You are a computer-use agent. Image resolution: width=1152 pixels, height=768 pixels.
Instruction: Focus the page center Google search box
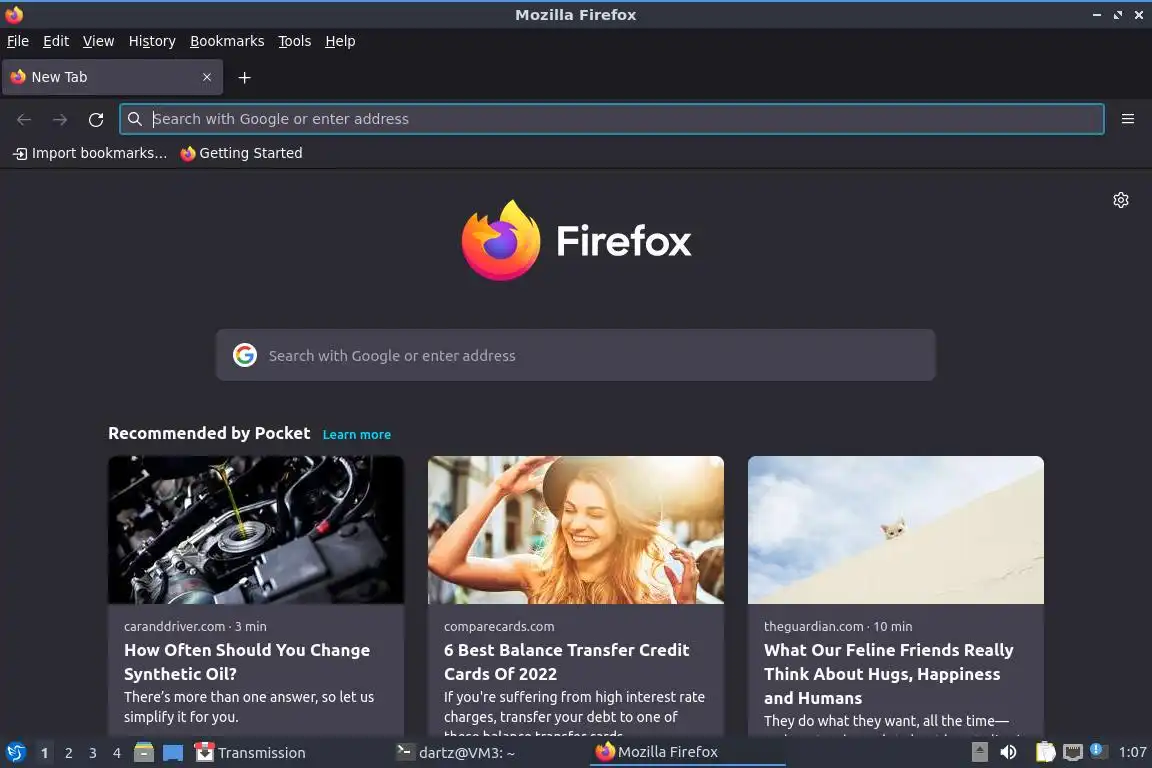point(575,355)
